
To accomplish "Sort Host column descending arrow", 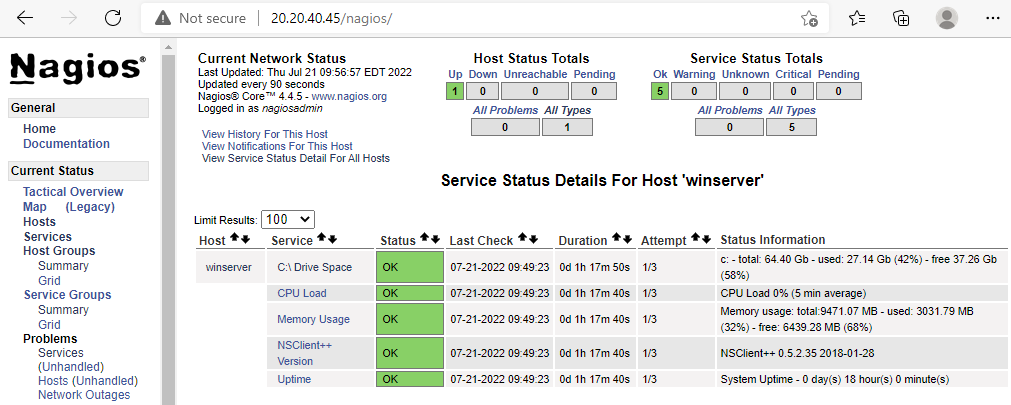I will point(244,239).
